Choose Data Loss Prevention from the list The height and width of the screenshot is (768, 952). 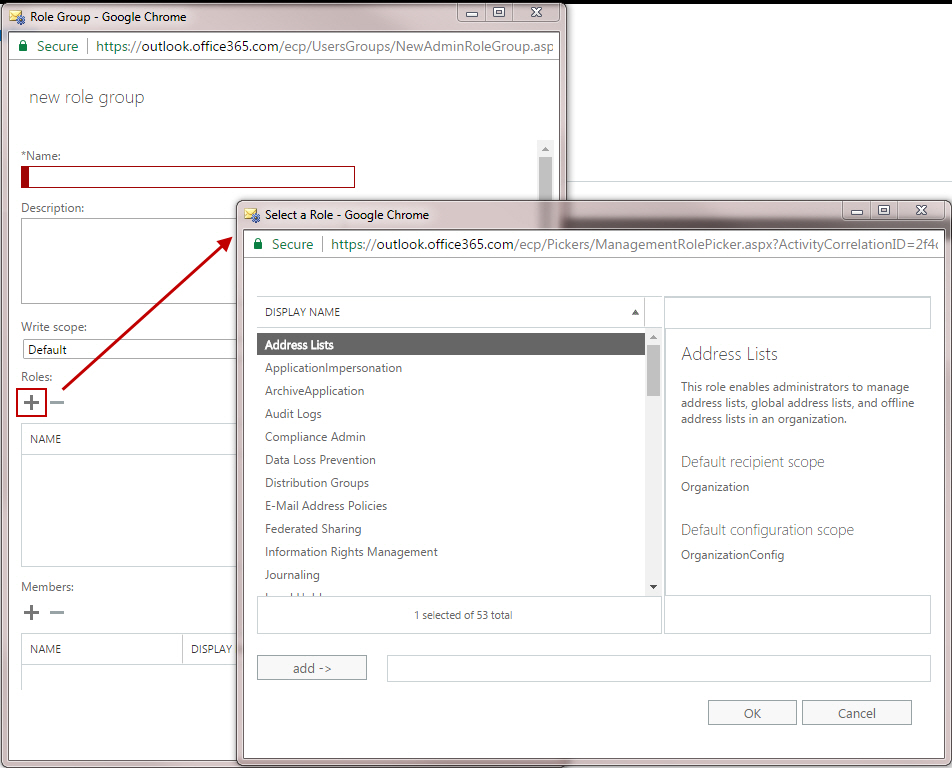tap(320, 460)
